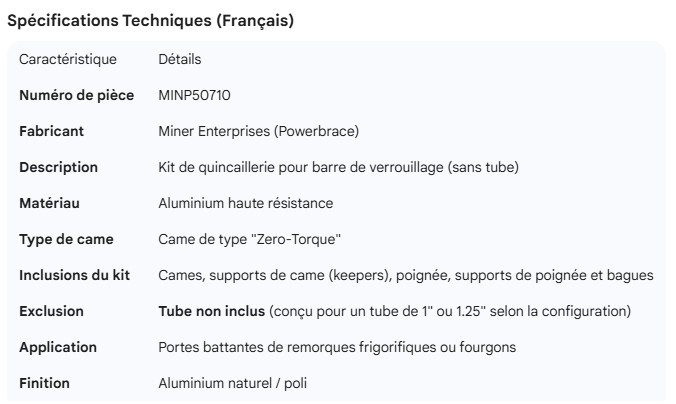Click the "Spécifications Techniques (Français)" heading
This screenshot has width=676, height=404.
pyautogui.click(x=150, y=21)
